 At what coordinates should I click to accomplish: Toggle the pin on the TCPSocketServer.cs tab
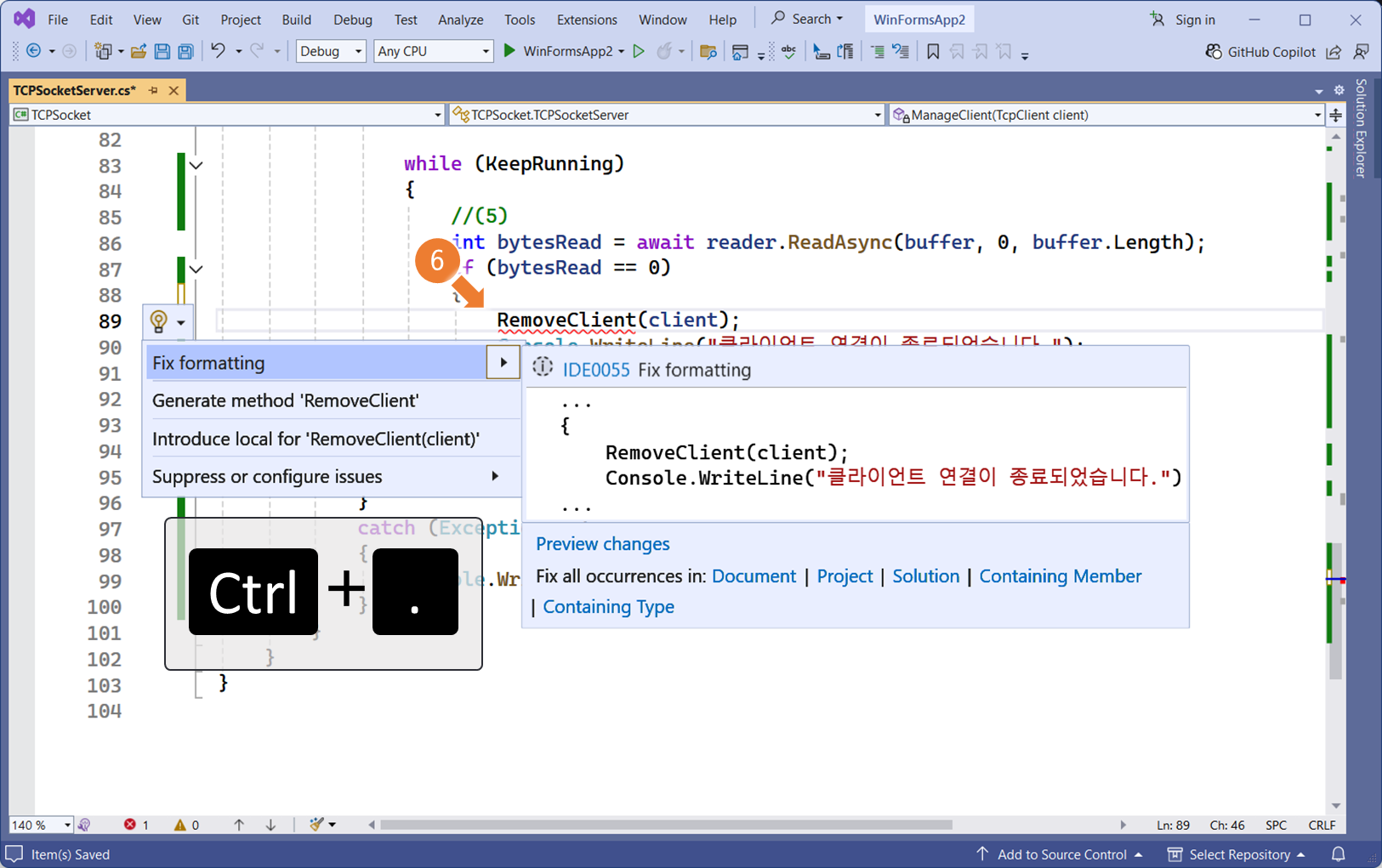pyautogui.click(x=153, y=90)
